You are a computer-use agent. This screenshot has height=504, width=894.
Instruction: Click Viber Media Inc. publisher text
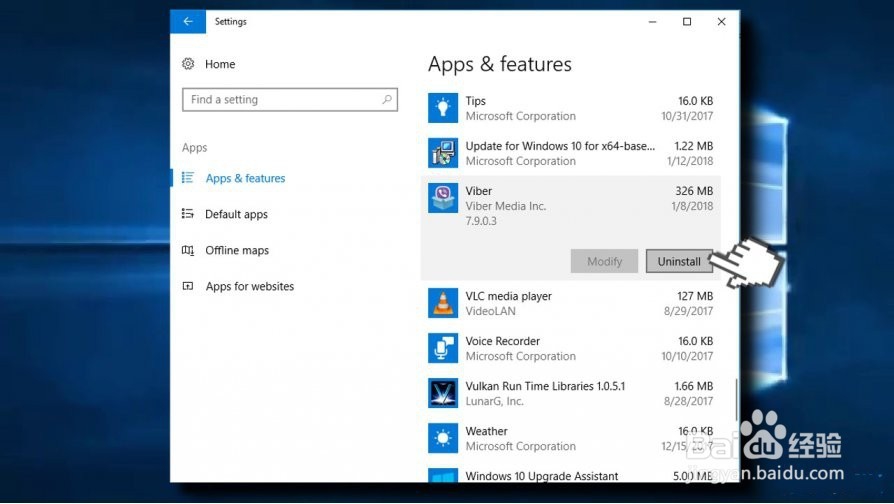click(x=506, y=206)
